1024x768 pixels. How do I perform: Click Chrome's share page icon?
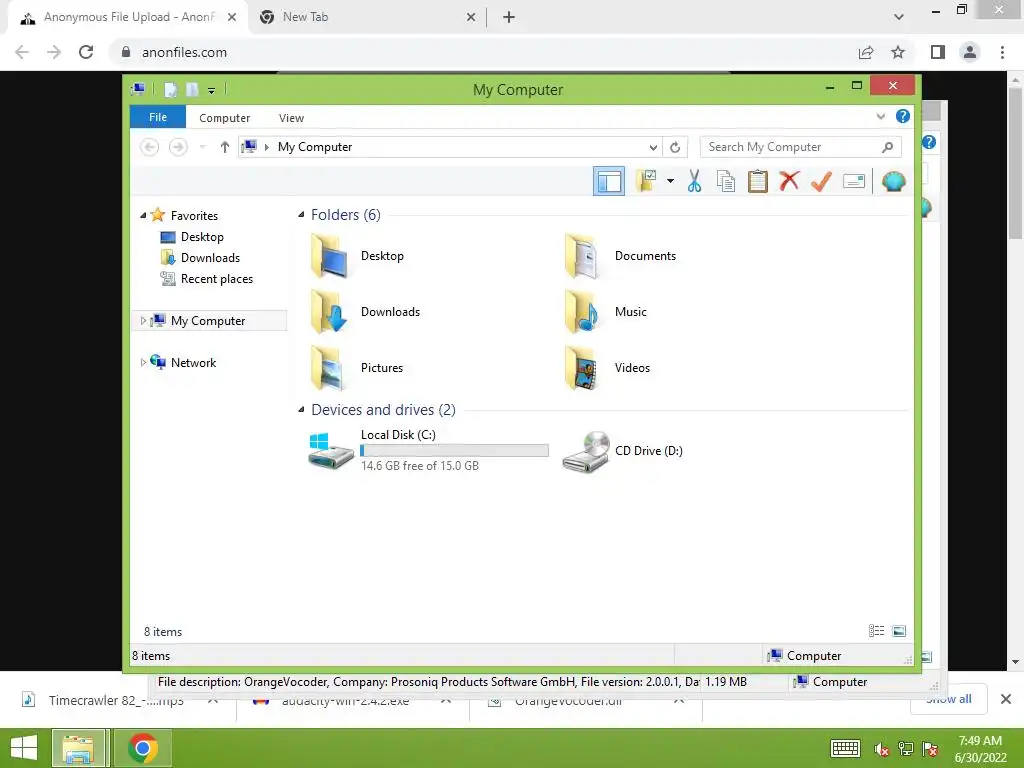[x=866, y=52]
